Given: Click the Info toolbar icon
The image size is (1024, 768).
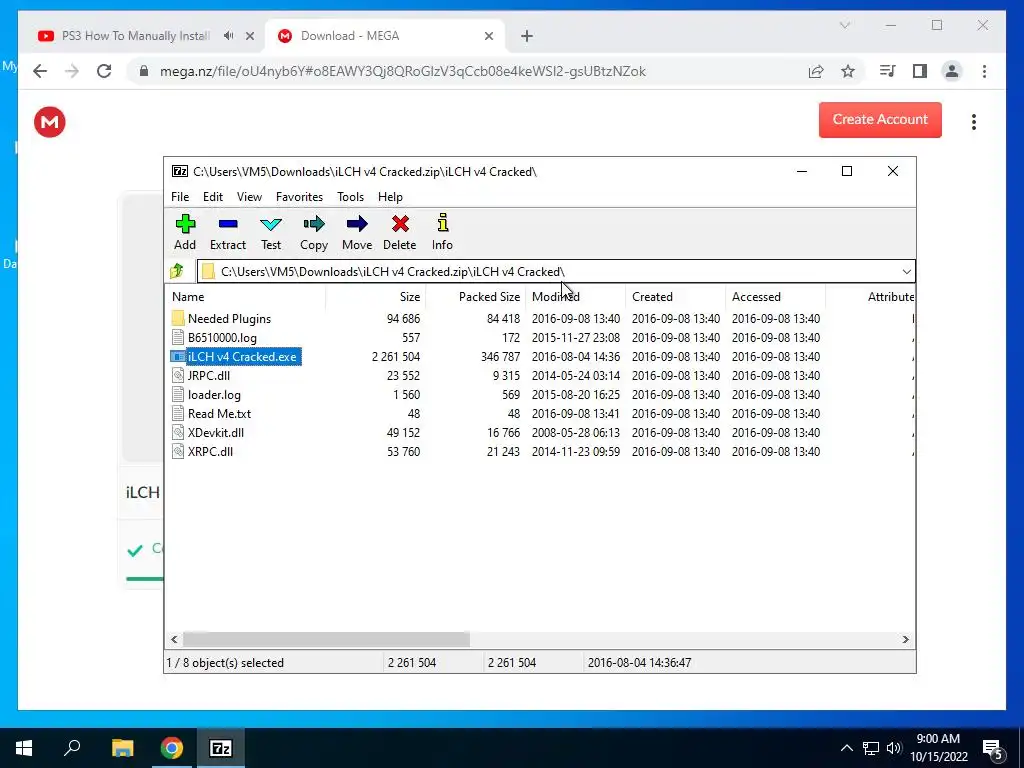Looking at the screenshot, I should [442, 232].
